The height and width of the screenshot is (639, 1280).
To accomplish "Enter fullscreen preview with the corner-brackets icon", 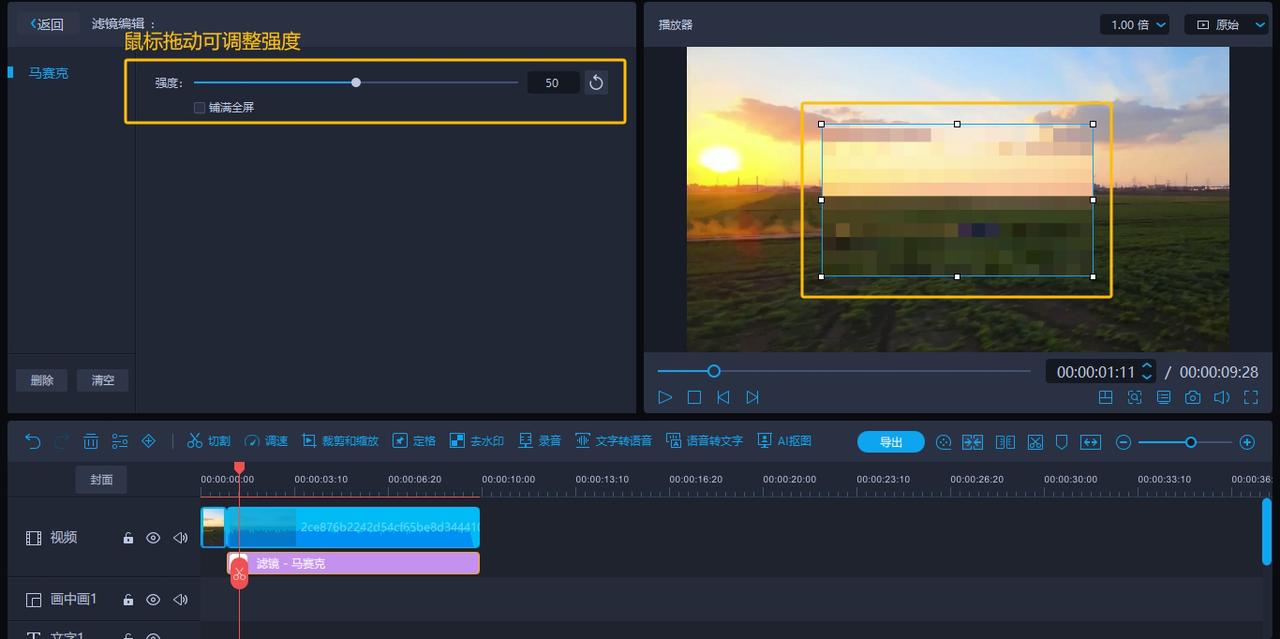I will pyautogui.click(x=1251, y=397).
